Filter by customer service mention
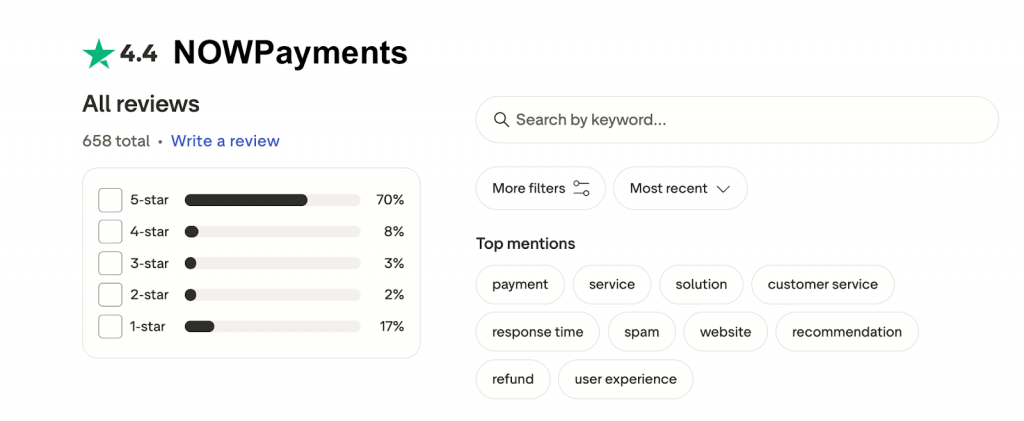1024x421 pixels. [x=822, y=284]
